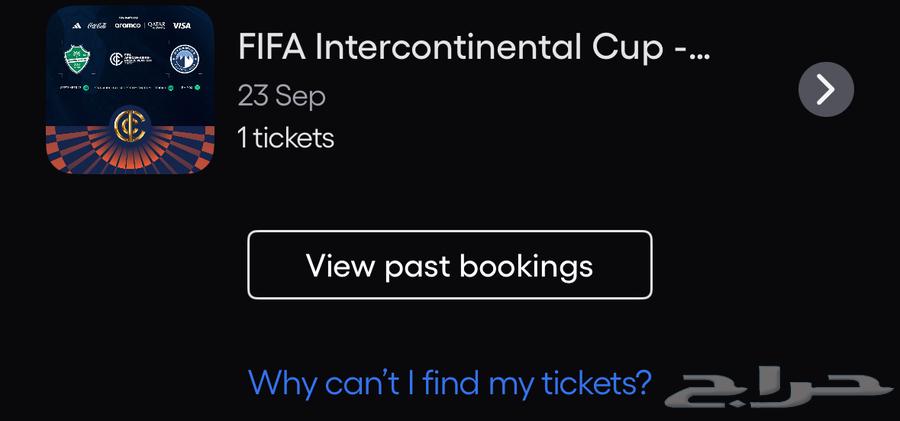
Task: Tap the FIFA Intercontinental Cup event title
Action: coord(474,46)
